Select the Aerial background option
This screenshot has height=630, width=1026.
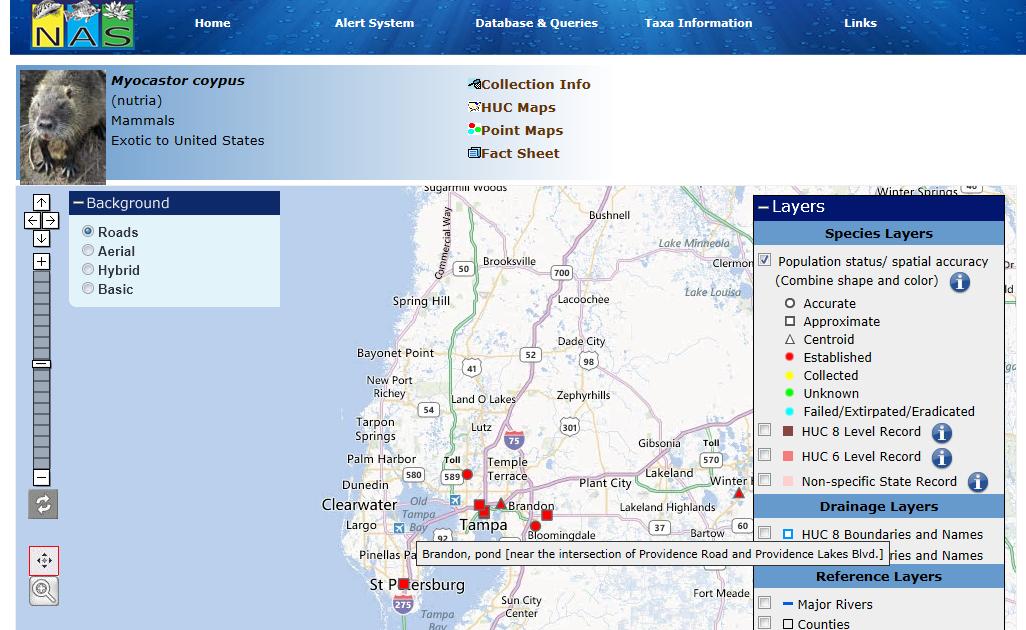point(88,251)
